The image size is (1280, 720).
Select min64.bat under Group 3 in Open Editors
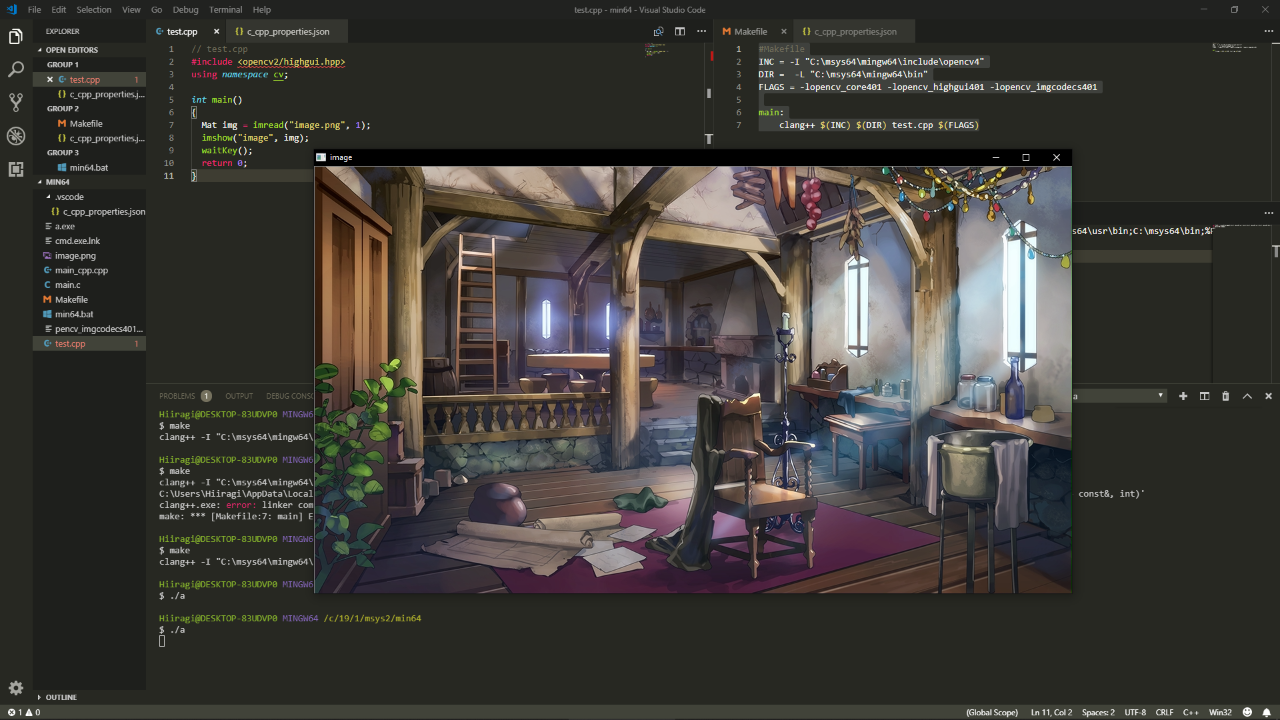click(x=89, y=168)
